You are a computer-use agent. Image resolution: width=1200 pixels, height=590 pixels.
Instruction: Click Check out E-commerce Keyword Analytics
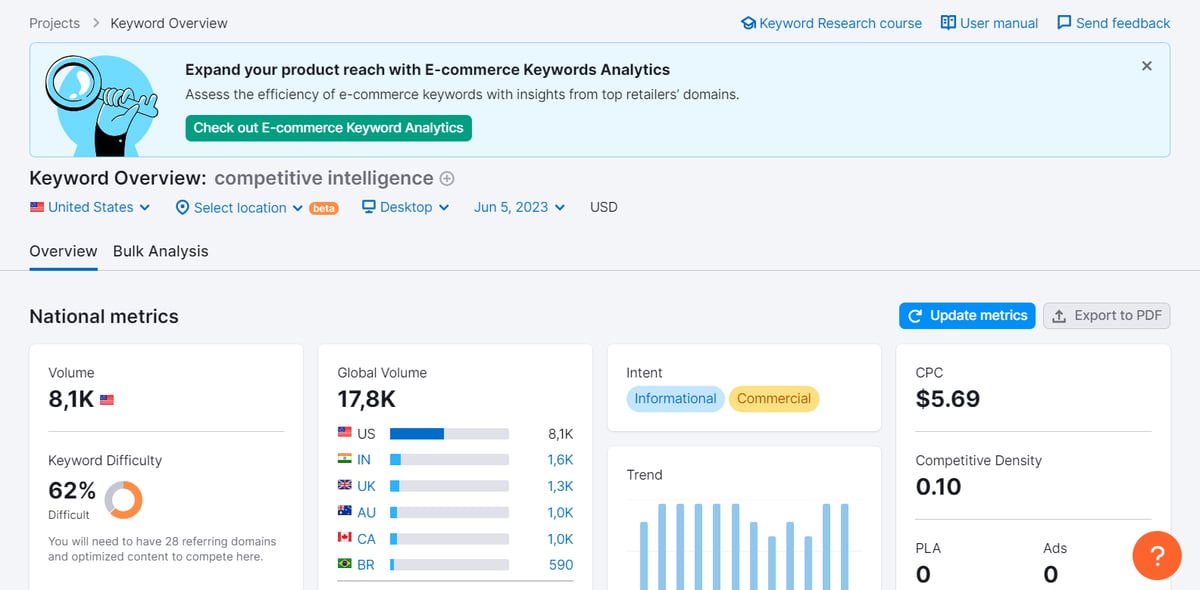[x=328, y=128]
